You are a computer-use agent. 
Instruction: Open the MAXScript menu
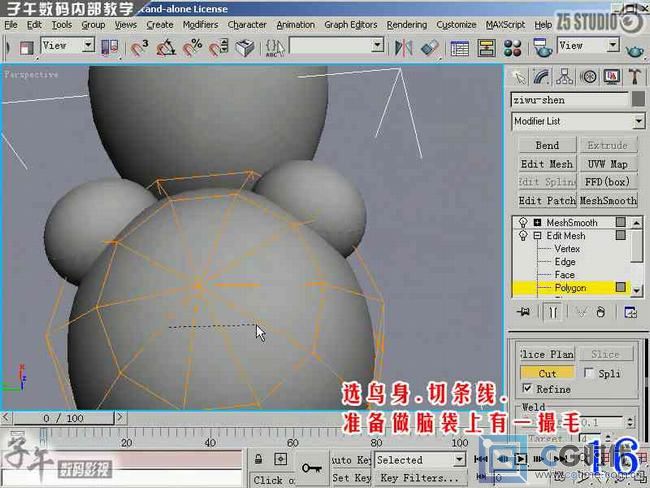[505, 25]
